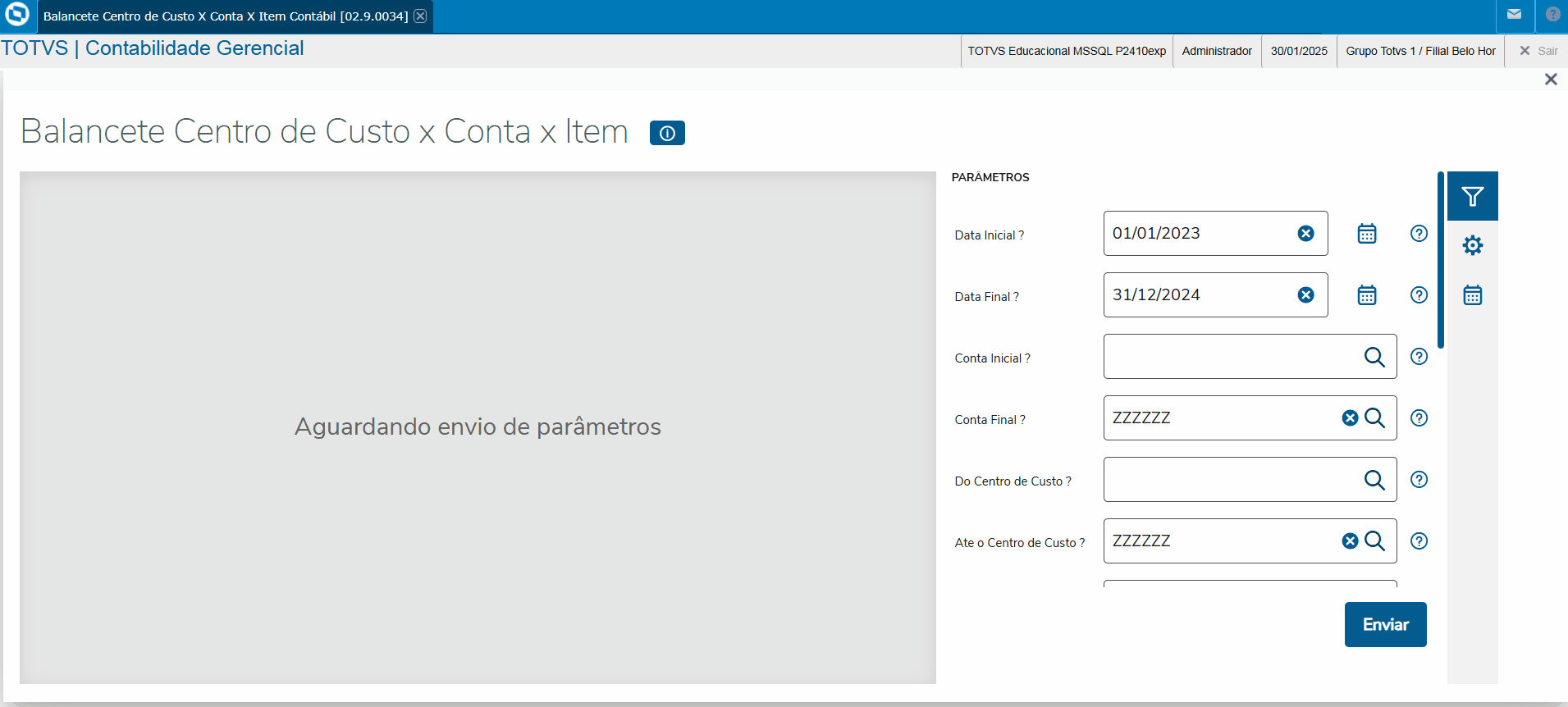Image resolution: width=1568 pixels, height=707 pixels.
Task: Clear the Data Final date value
Action: click(x=1305, y=295)
